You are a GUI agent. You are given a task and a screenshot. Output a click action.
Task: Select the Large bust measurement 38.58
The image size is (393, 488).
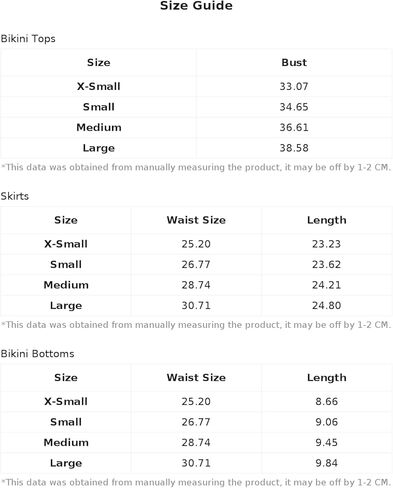(x=294, y=148)
